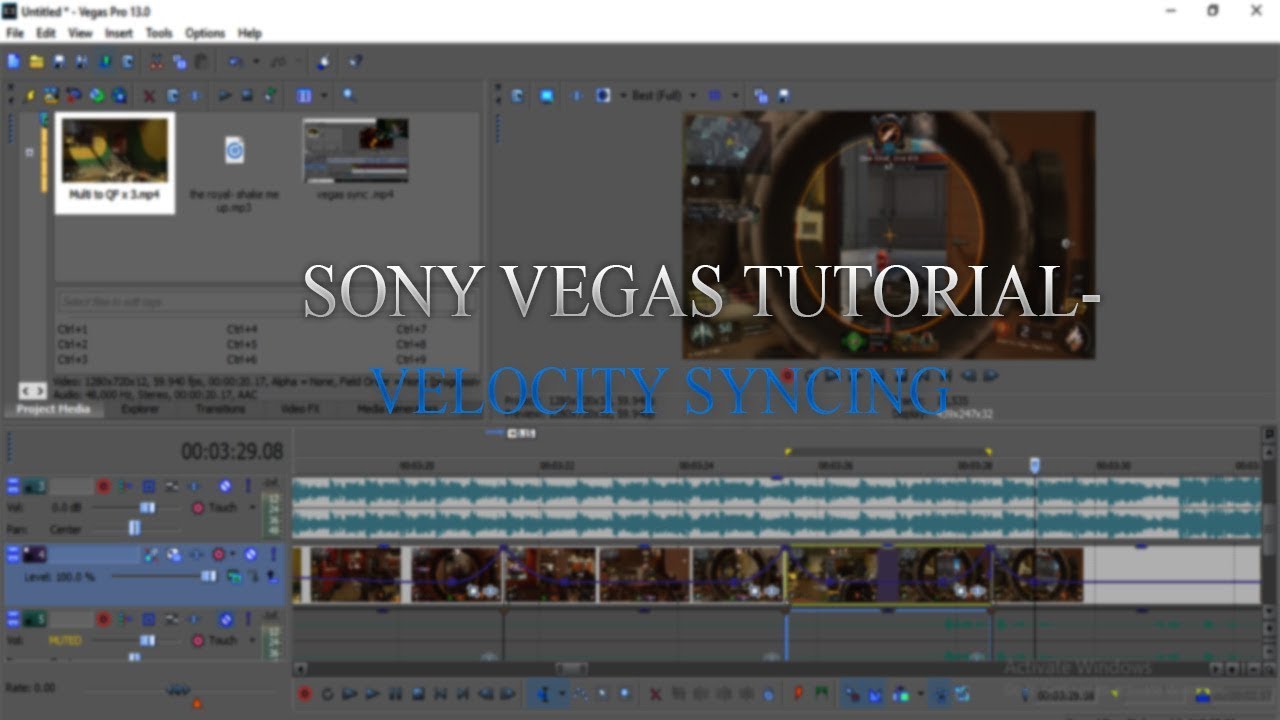The width and height of the screenshot is (1280, 720).
Task: Select the Zoom Edit tool
Action: click(625, 693)
